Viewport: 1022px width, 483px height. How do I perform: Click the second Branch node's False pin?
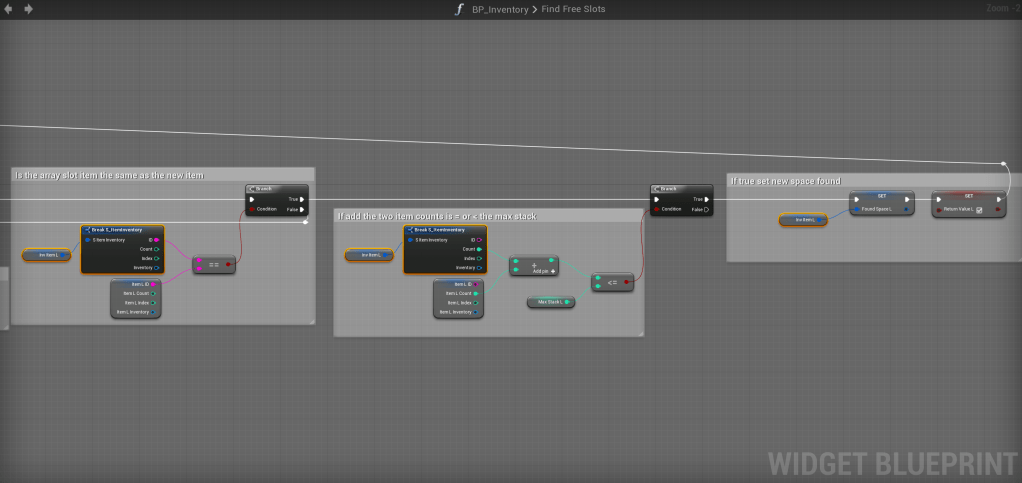point(706,210)
